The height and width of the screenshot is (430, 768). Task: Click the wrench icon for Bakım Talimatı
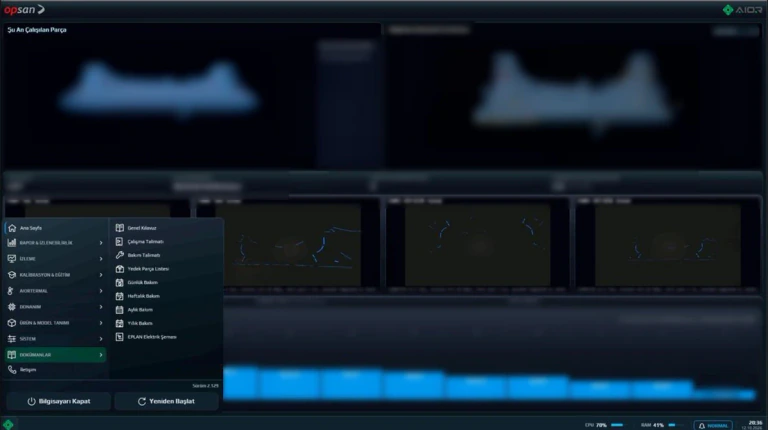coord(120,255)
